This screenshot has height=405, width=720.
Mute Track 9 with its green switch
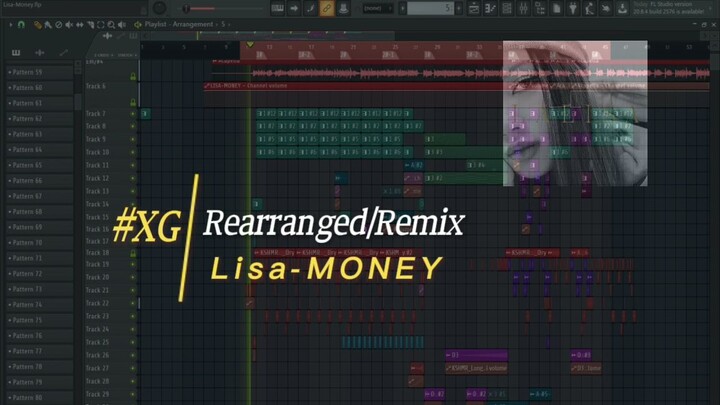pyautogui.click(x=133, y=139)
